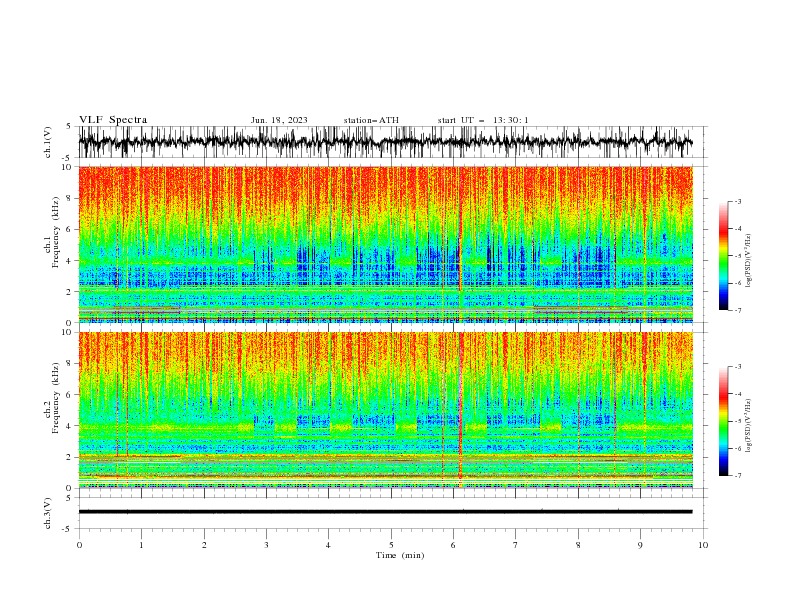The width and height of the screenshot is (792, 612).
Task: Click time axis tick label "1"
Action: pos(141,545)
